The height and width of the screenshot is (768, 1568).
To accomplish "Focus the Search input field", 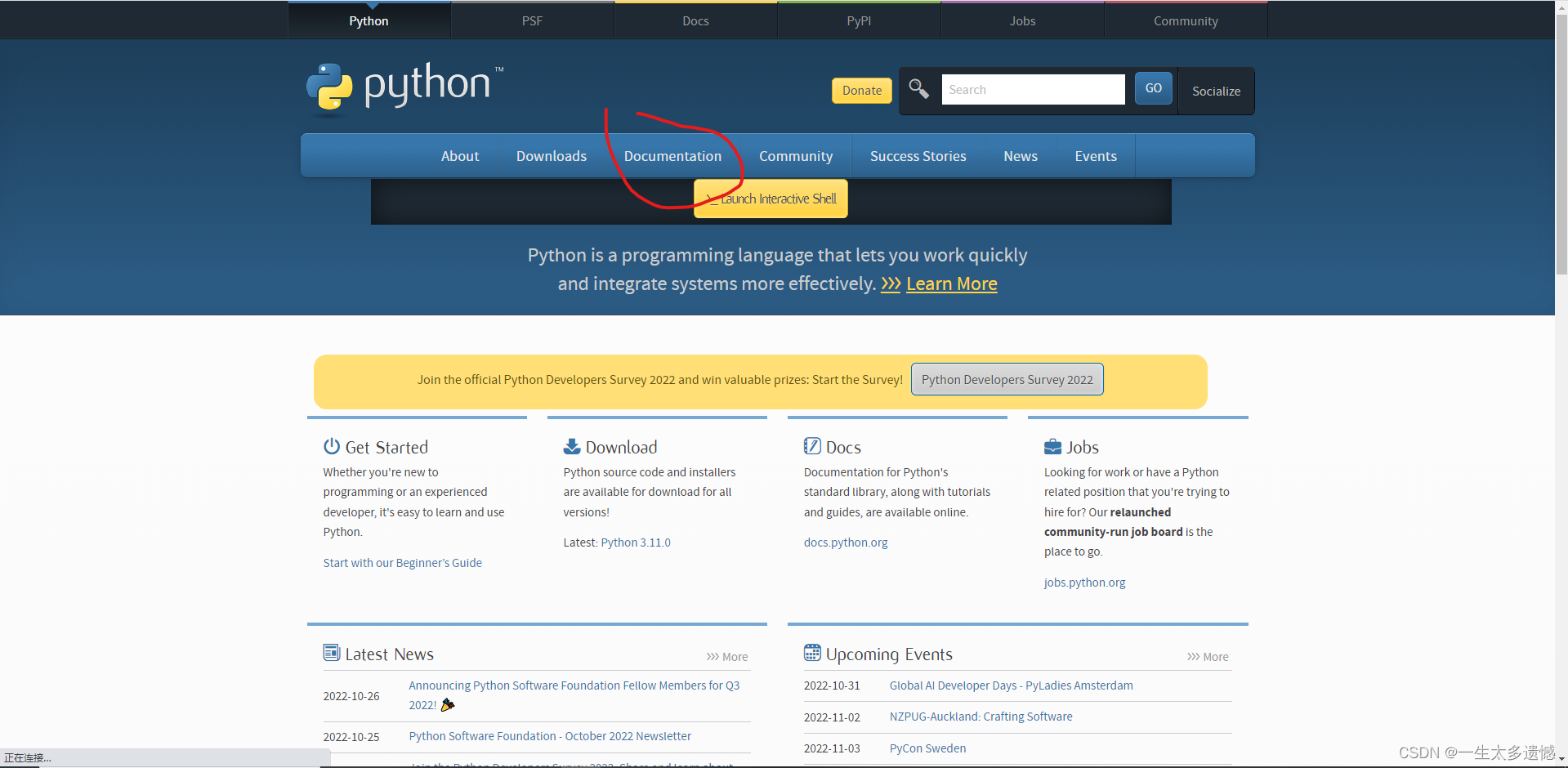I will (1033, 89).
